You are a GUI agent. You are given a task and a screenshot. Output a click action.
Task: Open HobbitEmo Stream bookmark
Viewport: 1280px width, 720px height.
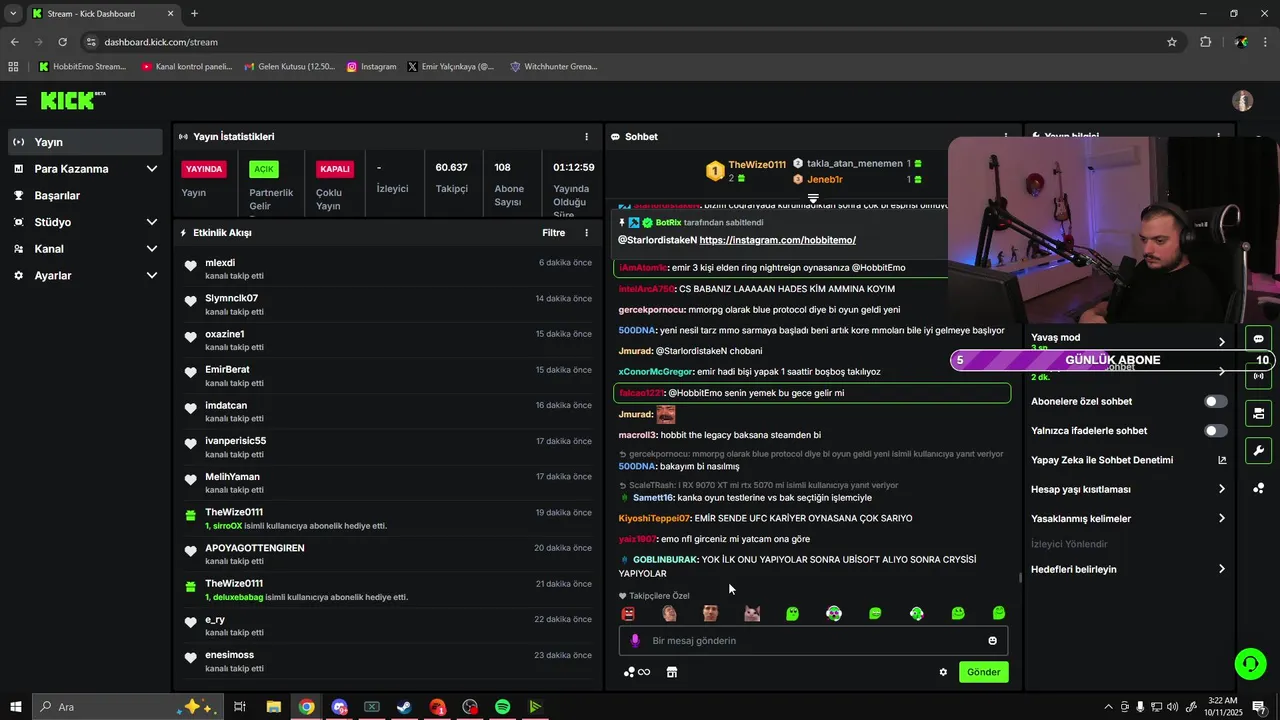coord(83,67)
